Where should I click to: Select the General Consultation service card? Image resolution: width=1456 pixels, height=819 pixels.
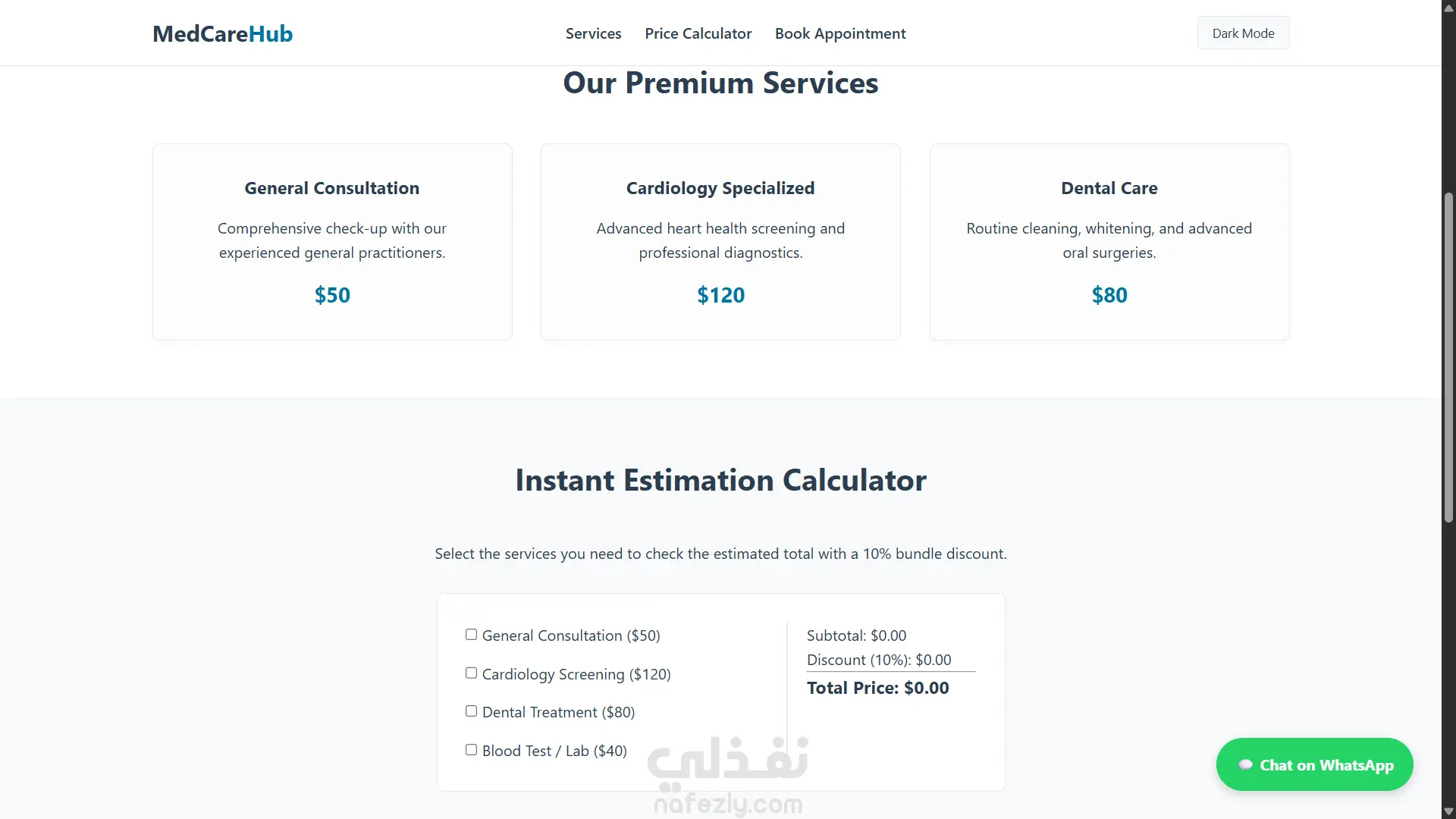coord(332,242)
